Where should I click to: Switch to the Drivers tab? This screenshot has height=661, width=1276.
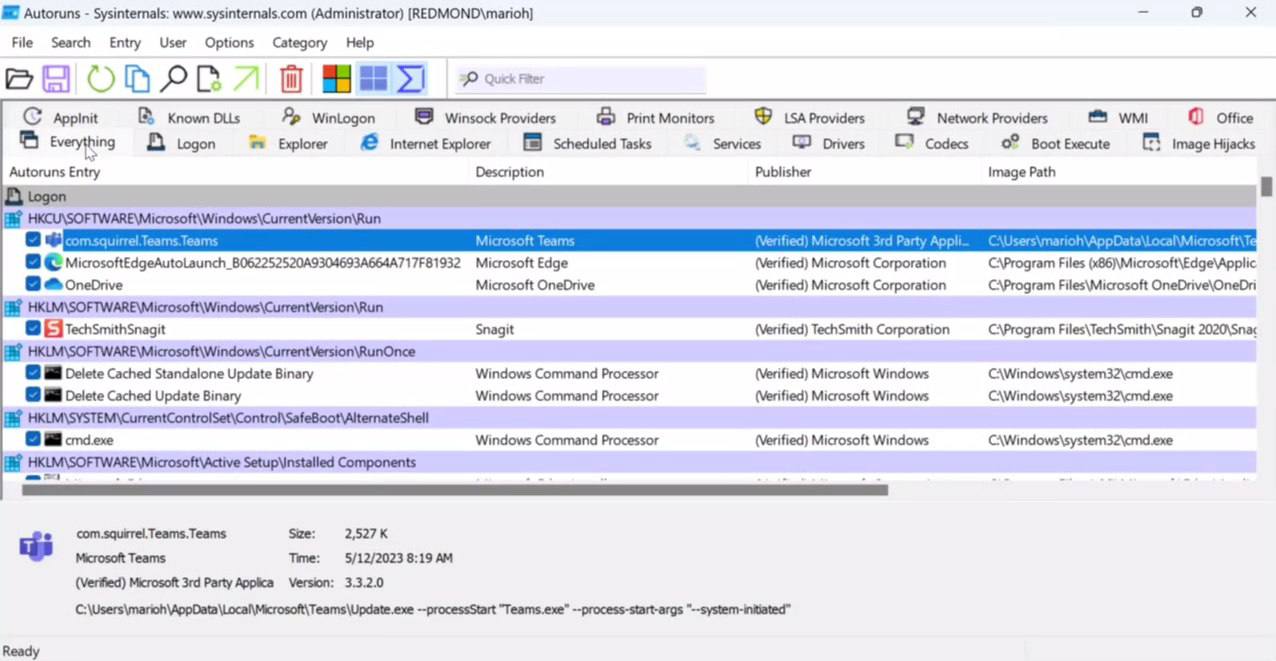(828, 143)
